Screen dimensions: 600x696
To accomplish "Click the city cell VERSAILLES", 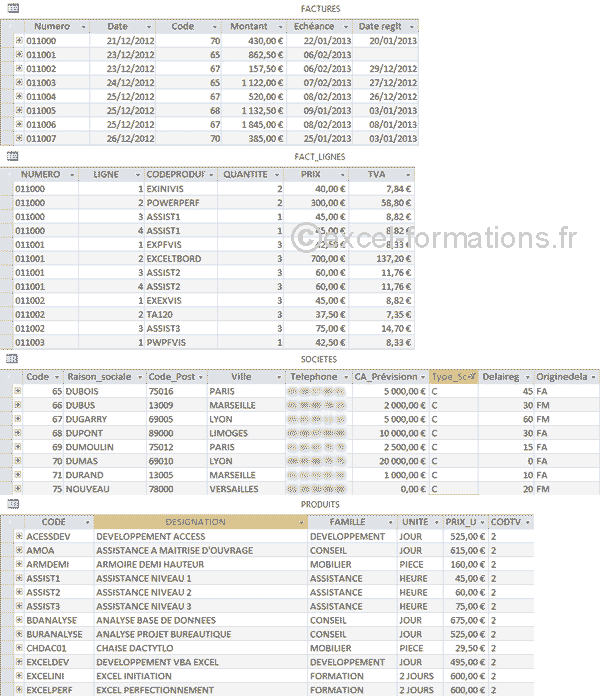I will point(246,489).
